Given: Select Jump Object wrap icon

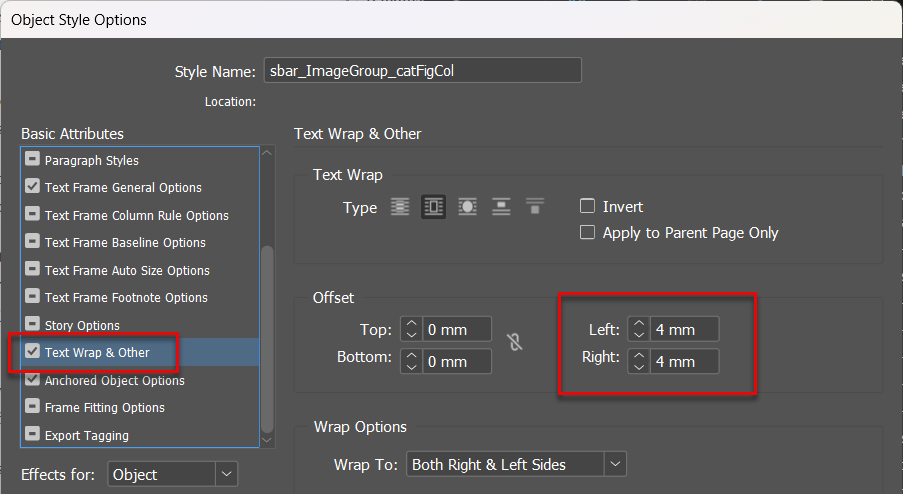Looking at the screenshot, I should [x=501, y=206].
